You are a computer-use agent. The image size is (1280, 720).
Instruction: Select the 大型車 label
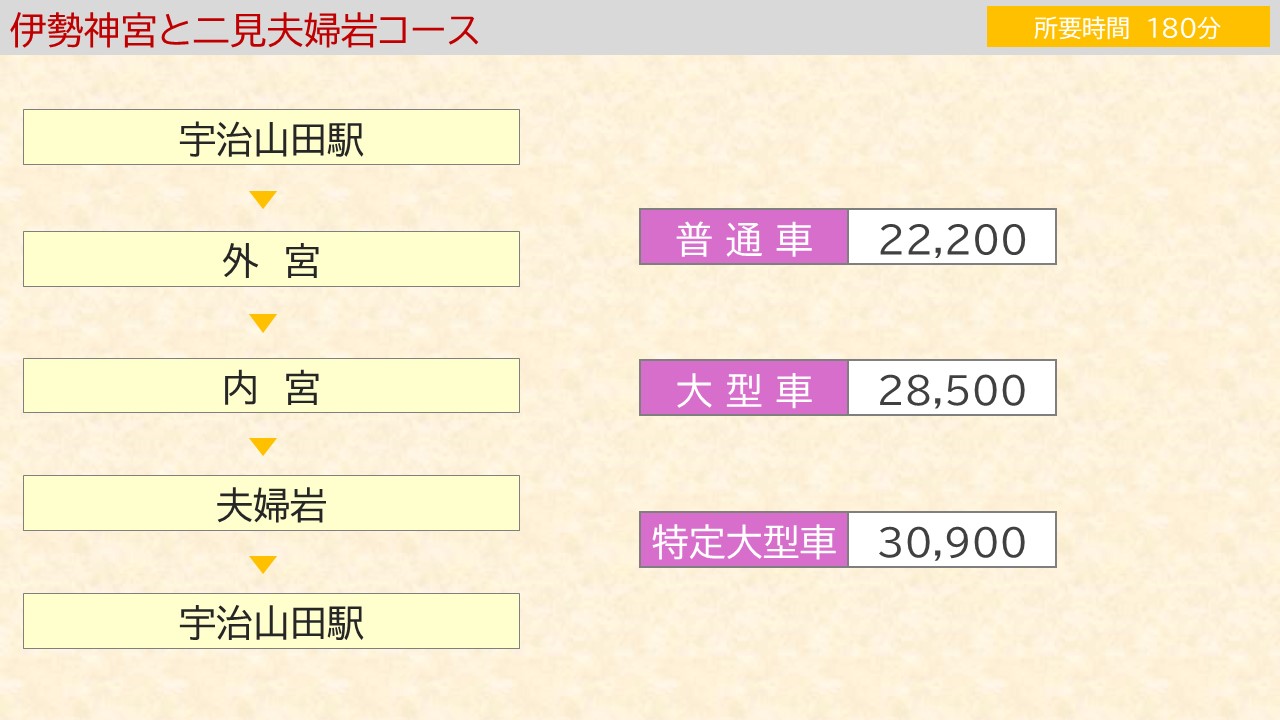point(744,388)
